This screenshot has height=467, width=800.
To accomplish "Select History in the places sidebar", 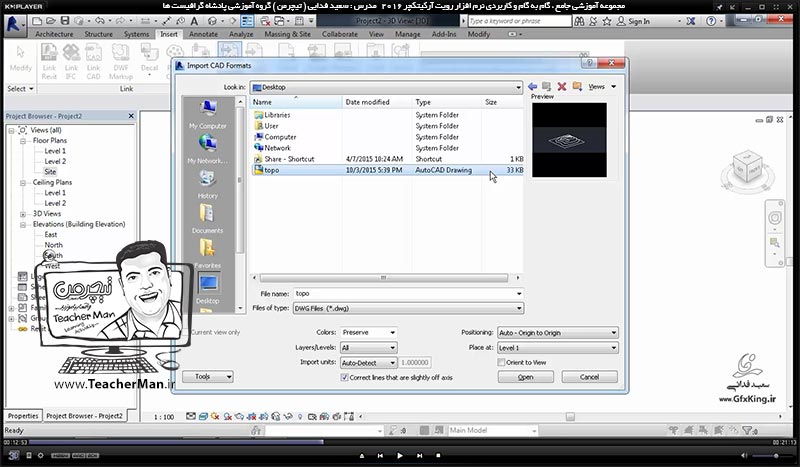I will click(x=208, y=184).
